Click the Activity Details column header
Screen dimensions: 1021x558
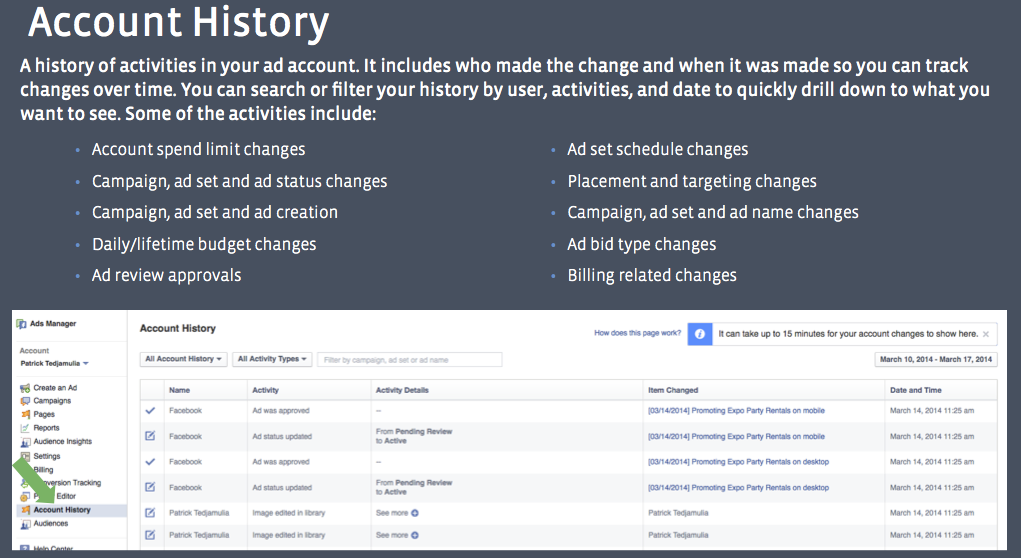click(x=402, y=390)
